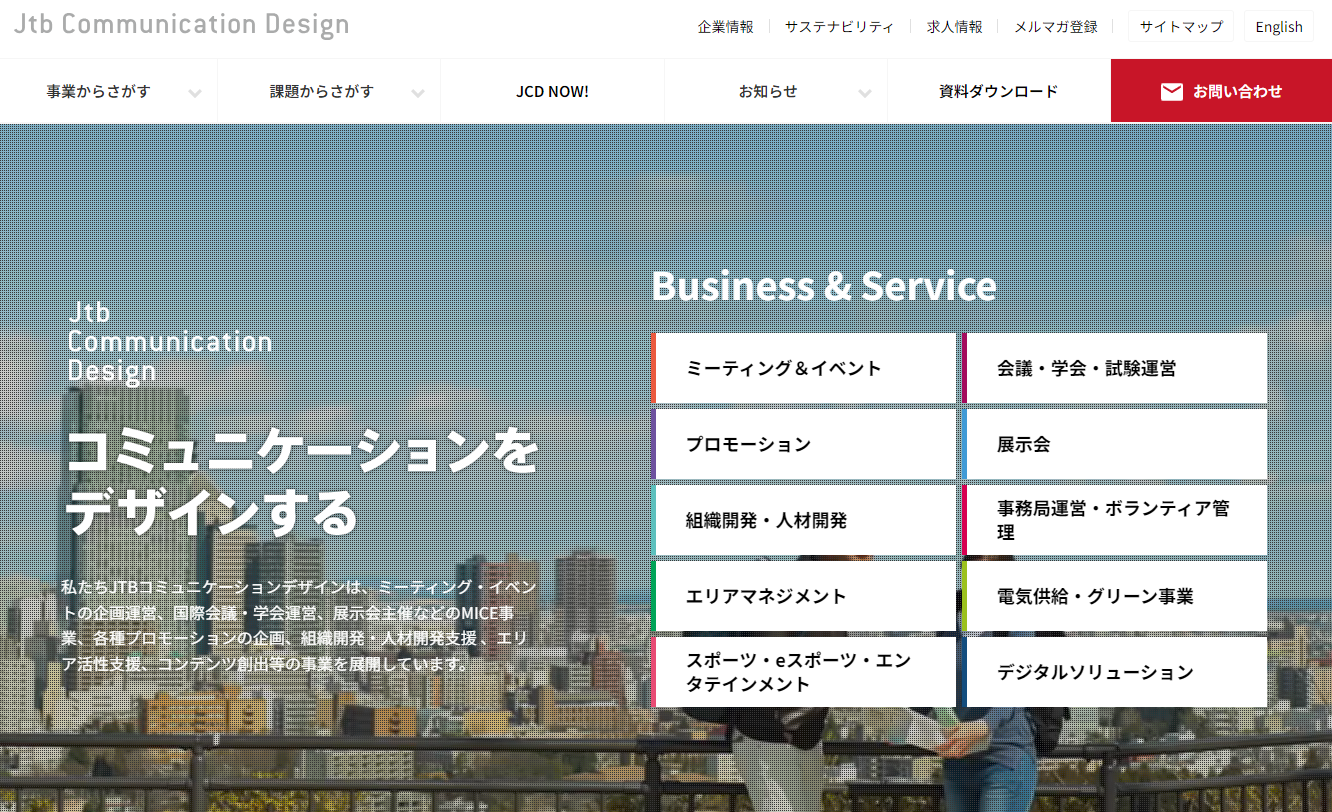Select スポーツ・eスポーツ・エンタテインメント tile
1332x812 pixels.
[804, 672]
